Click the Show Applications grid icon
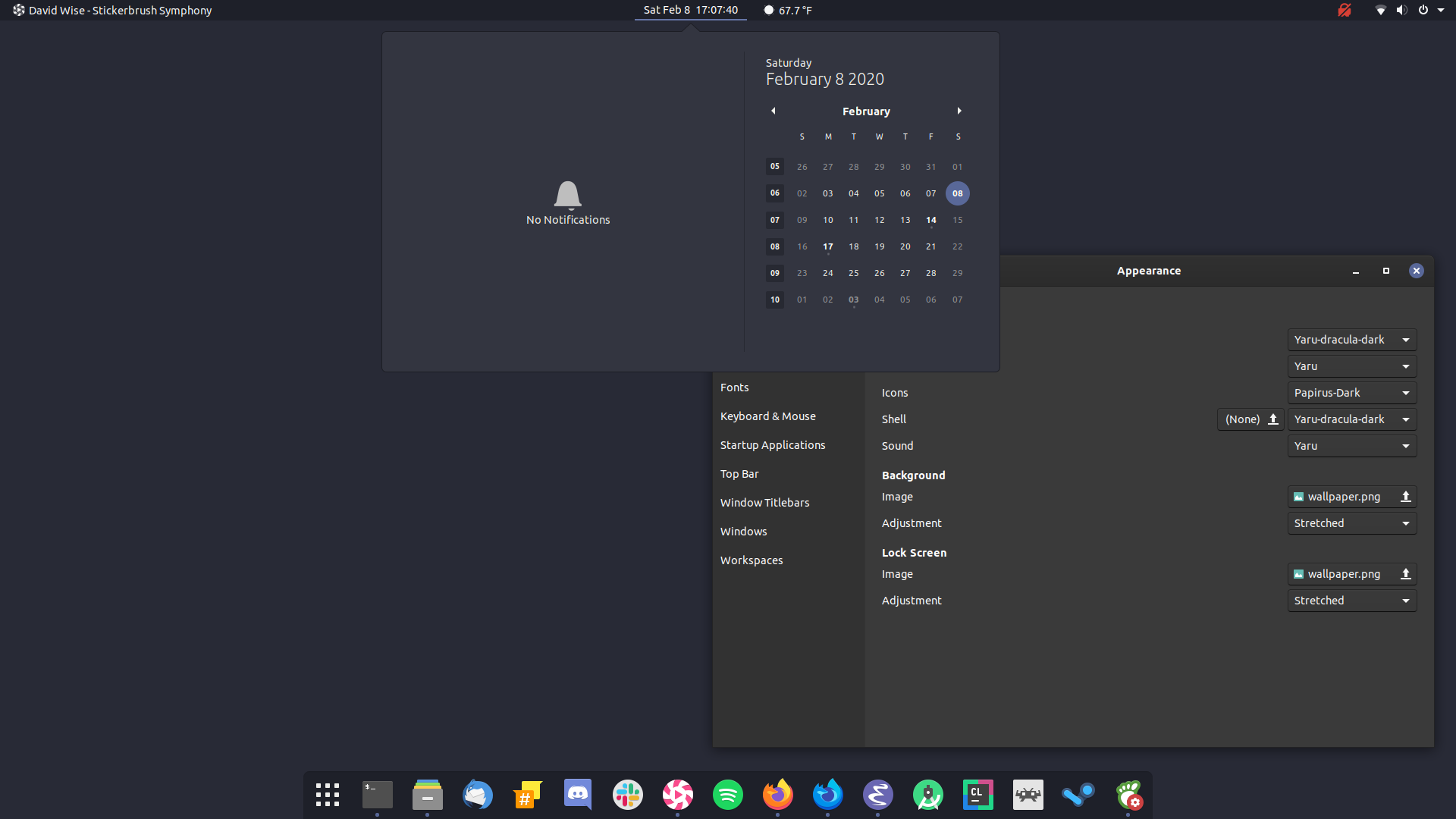Screen dimensions: 1456x819 coord(327,795)
